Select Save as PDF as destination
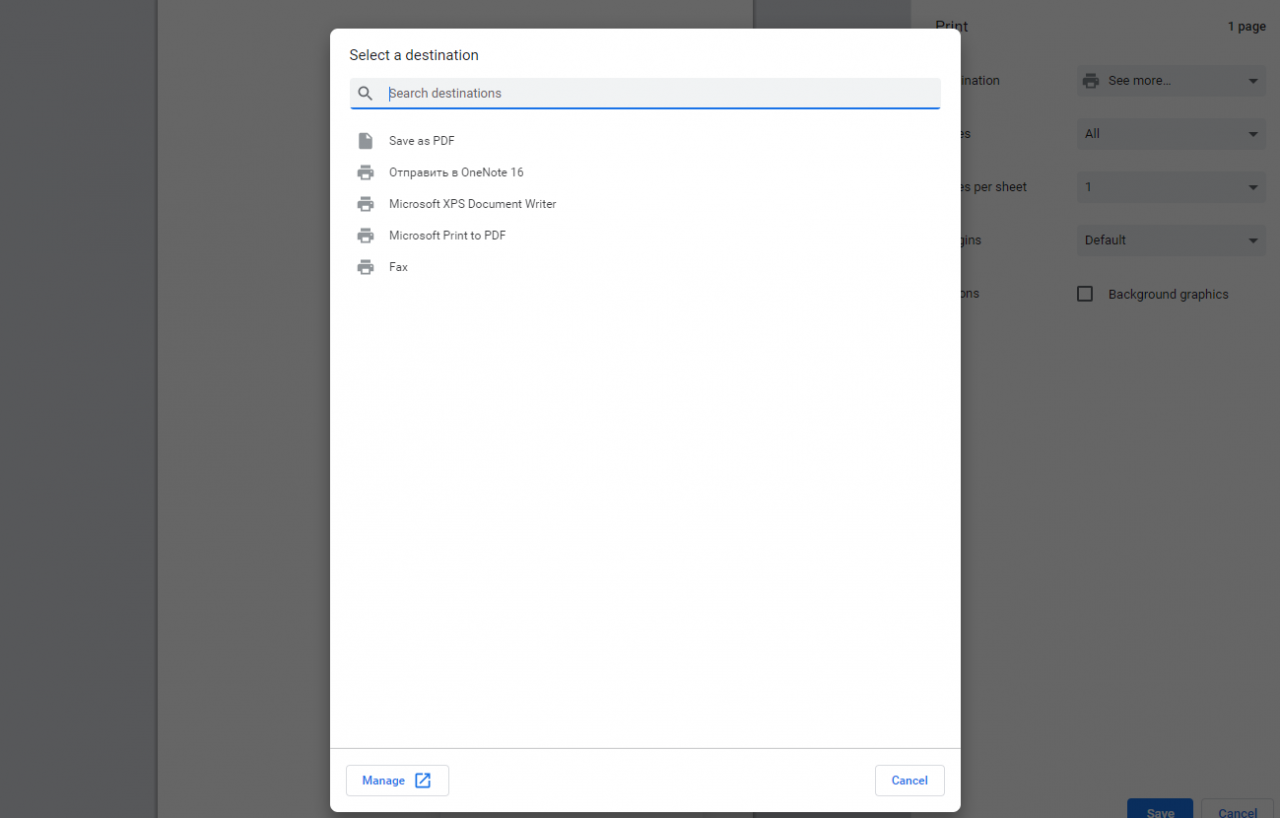 coord(421,140)
